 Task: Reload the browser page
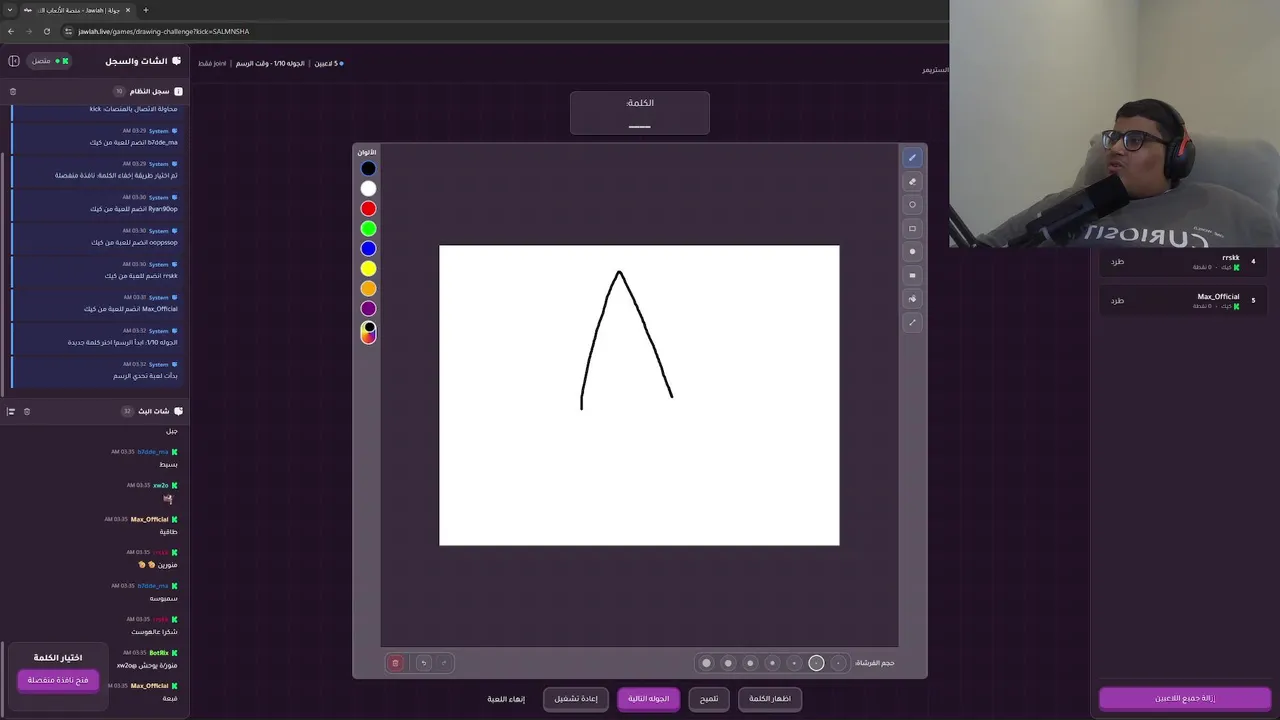[x=46, y=31]
